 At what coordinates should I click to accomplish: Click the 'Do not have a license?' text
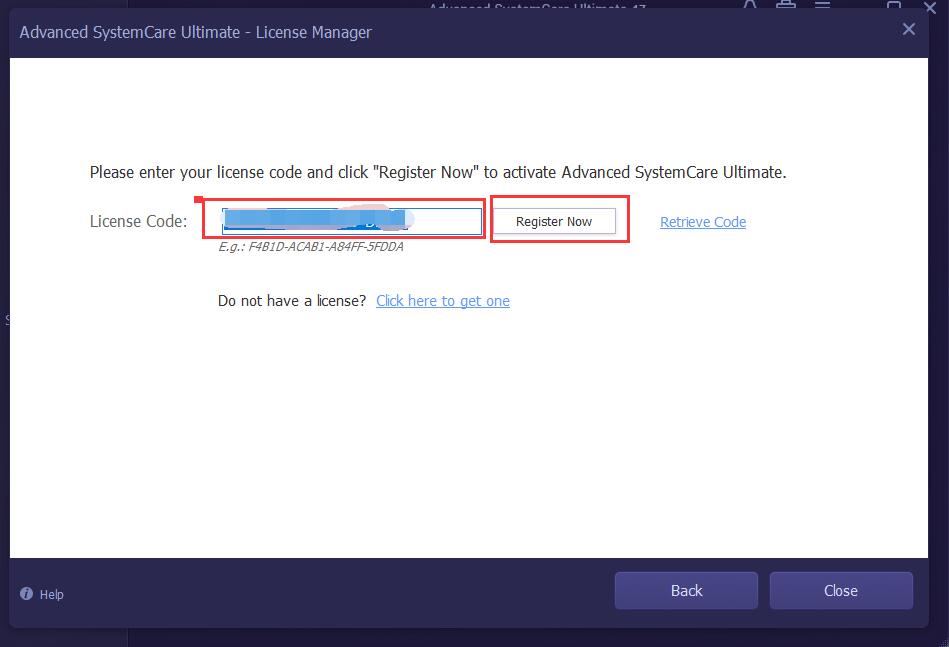coord(292,301)
